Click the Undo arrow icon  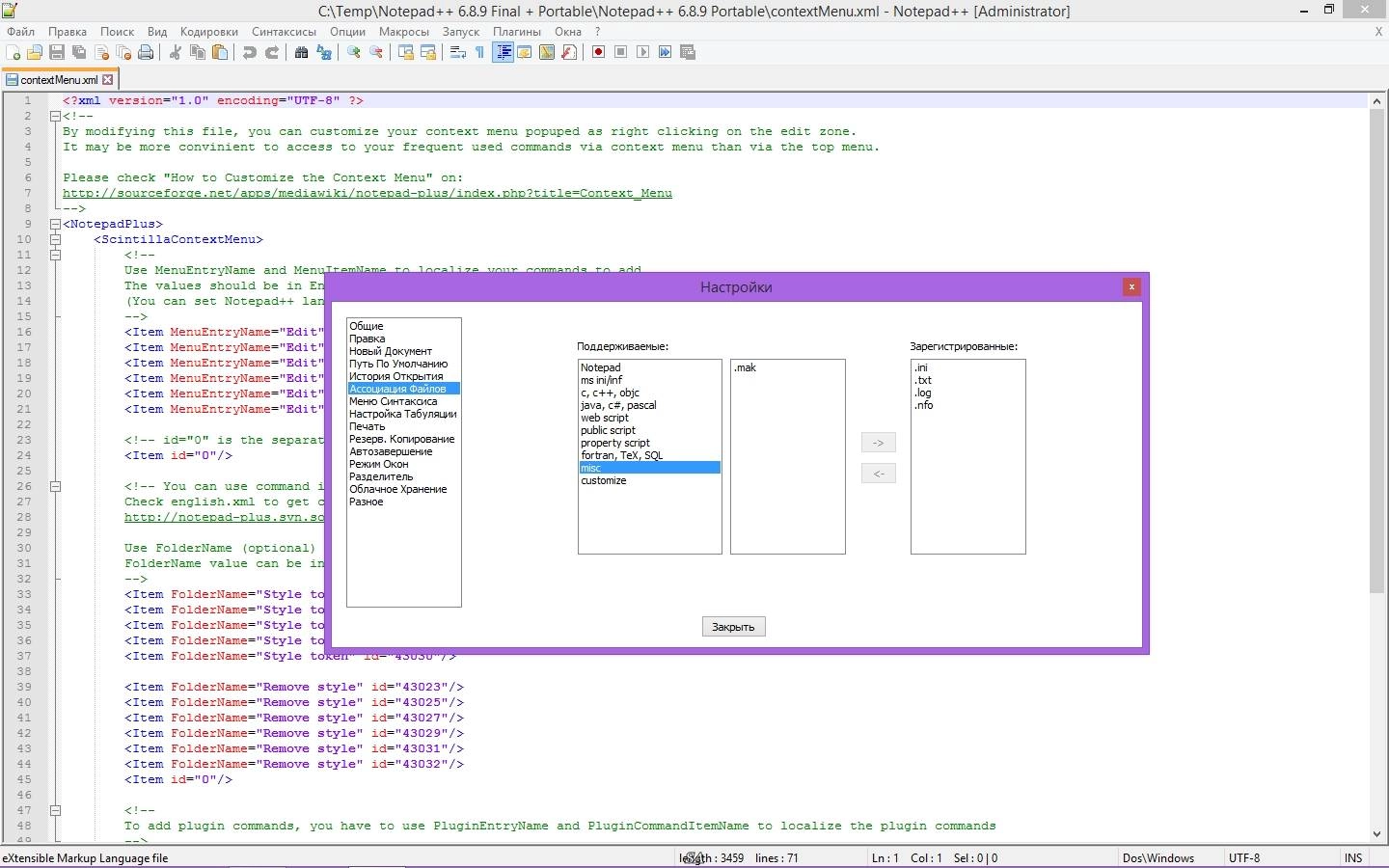click(x=250, y=52)
